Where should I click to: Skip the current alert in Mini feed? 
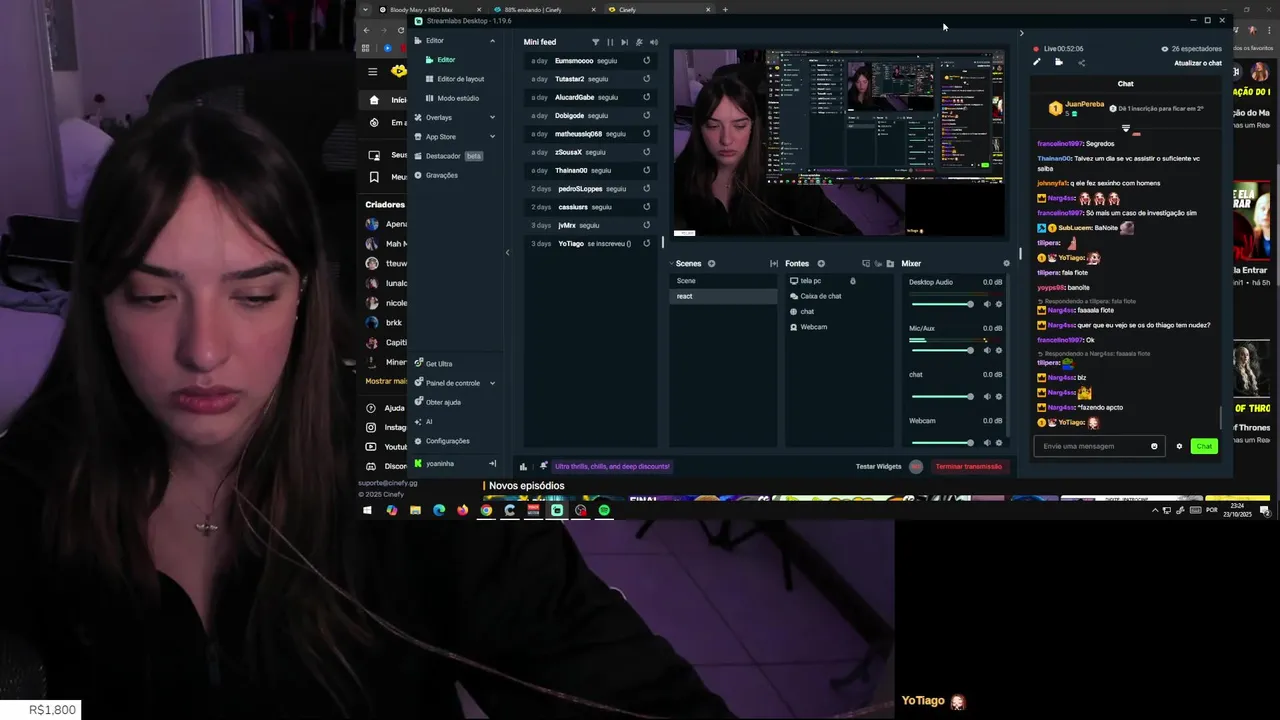tap(624, 42)
